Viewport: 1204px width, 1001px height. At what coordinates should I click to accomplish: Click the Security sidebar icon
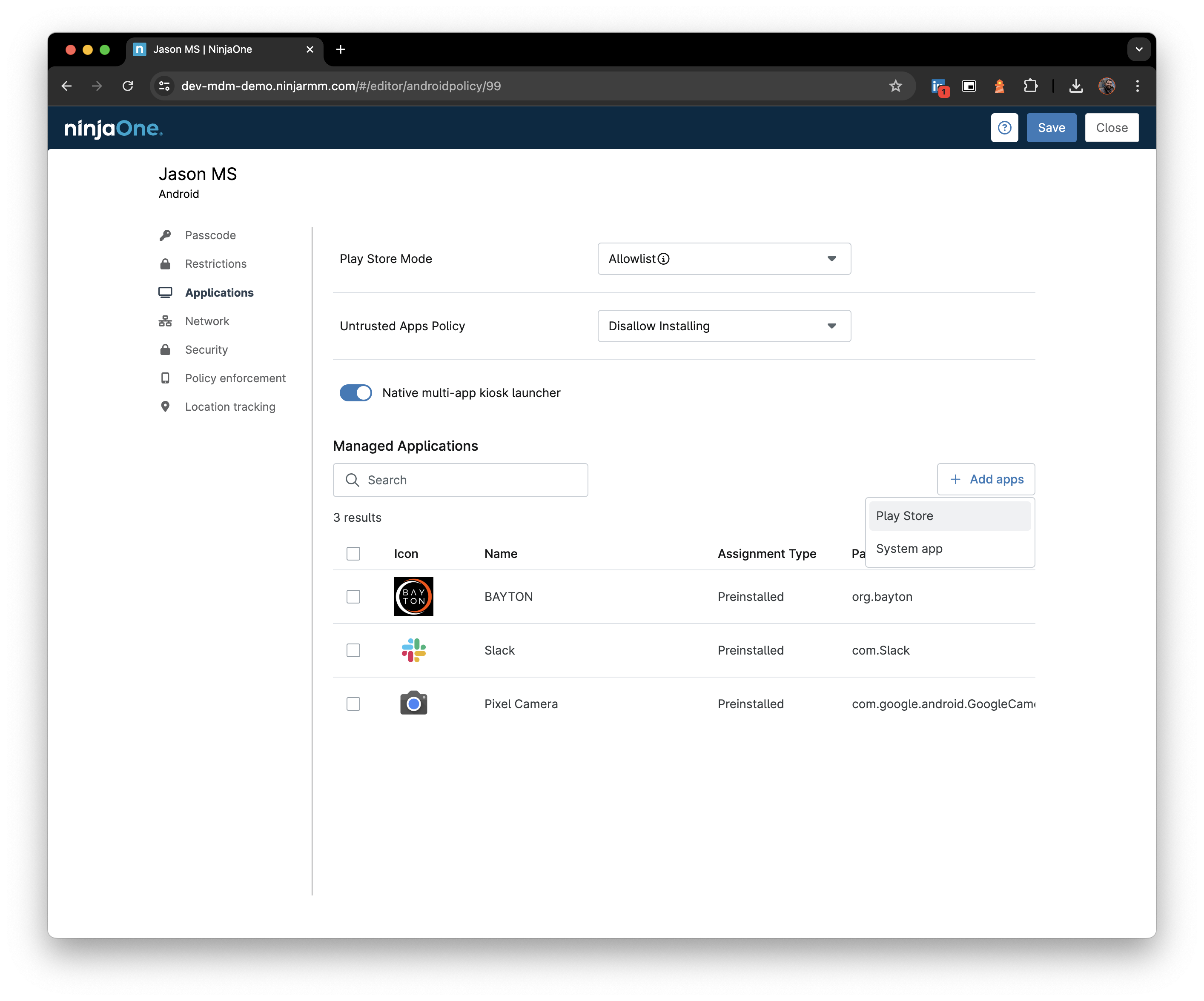point(166,349)
